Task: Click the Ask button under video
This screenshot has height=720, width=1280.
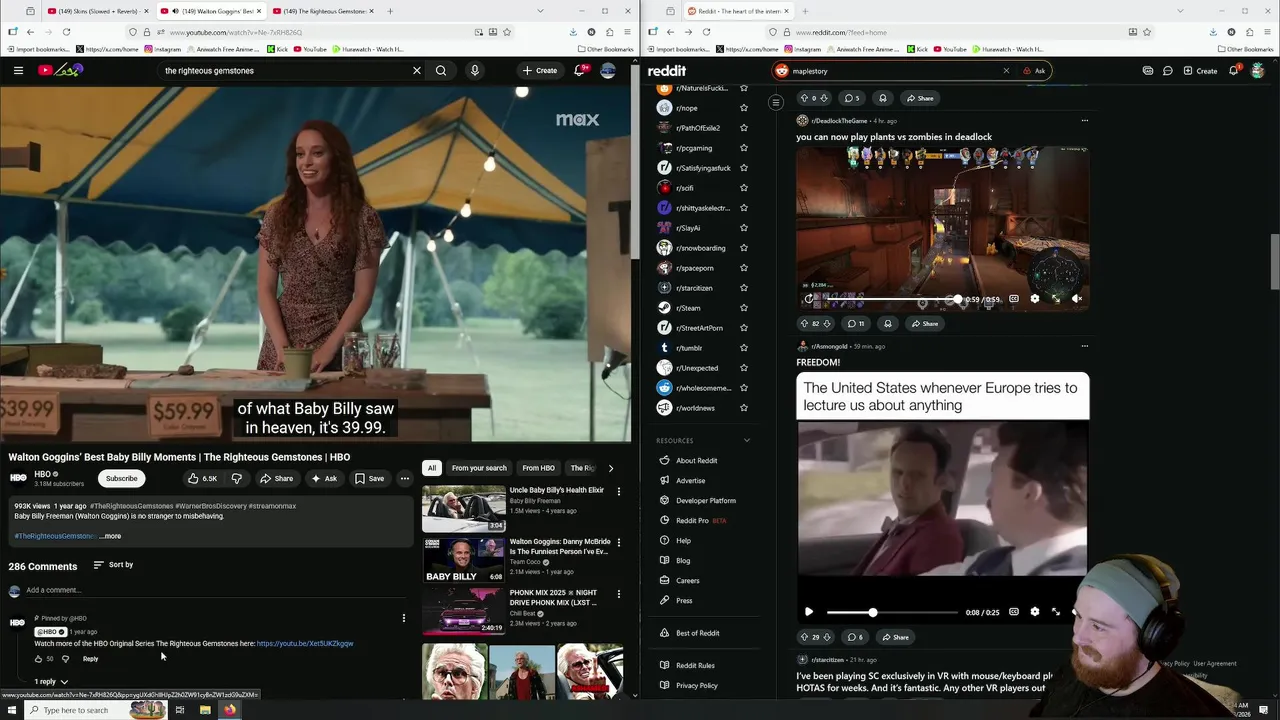Action: [x=324, y=479]
